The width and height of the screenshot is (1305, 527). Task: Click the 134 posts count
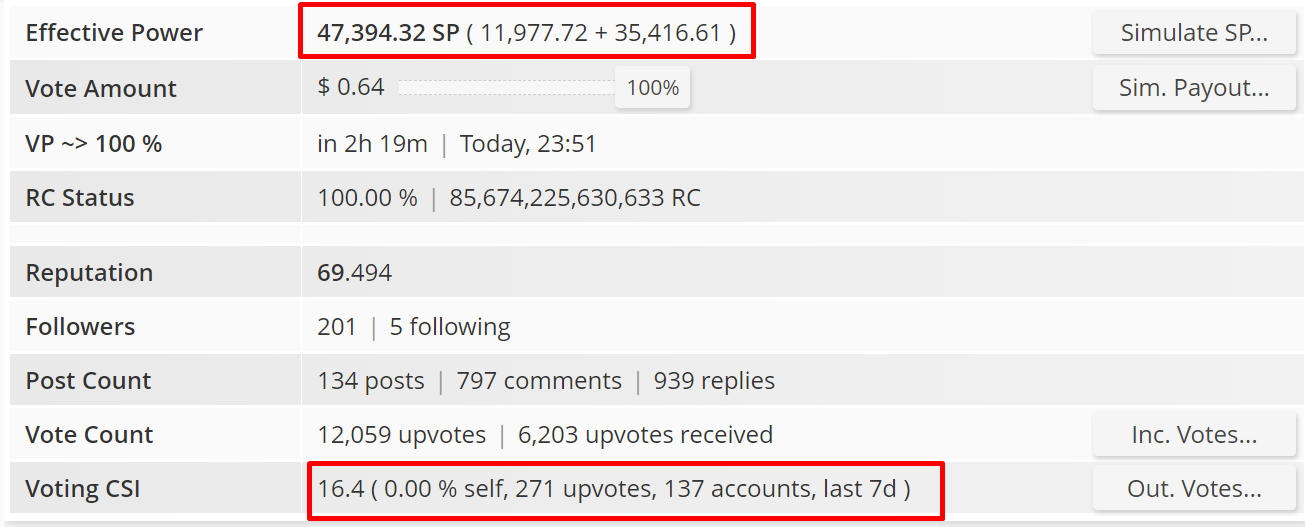pyautogui.click(x=371, y=380)
